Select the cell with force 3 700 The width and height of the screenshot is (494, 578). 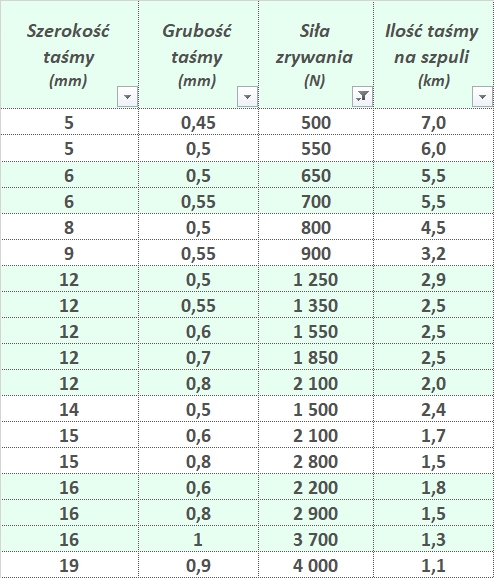[316, 539]
